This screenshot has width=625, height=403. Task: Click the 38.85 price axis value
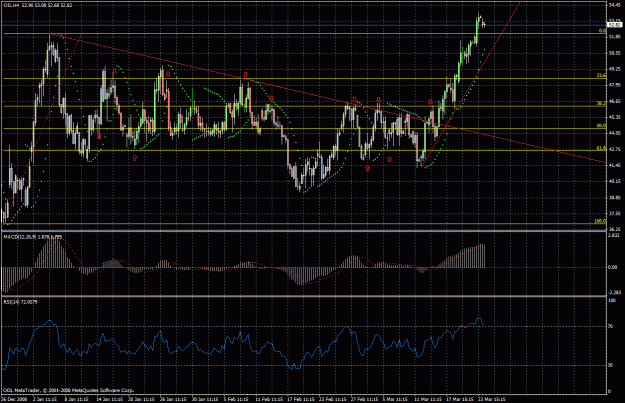click(x=614, y=197)
